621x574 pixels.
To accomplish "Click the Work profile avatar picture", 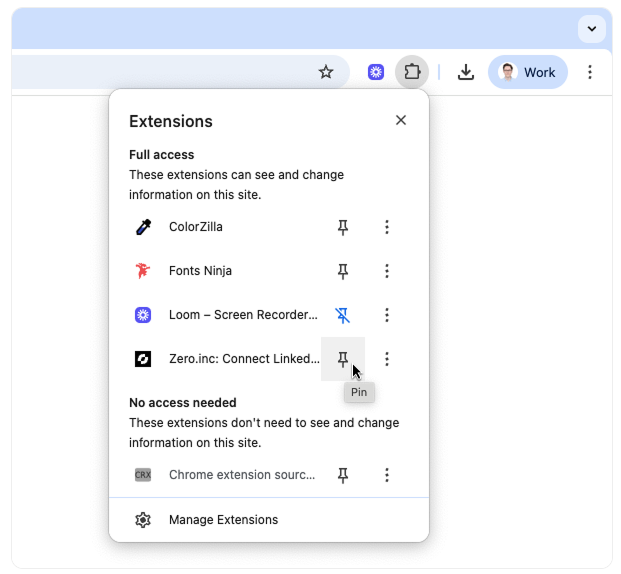I will 507,72.
